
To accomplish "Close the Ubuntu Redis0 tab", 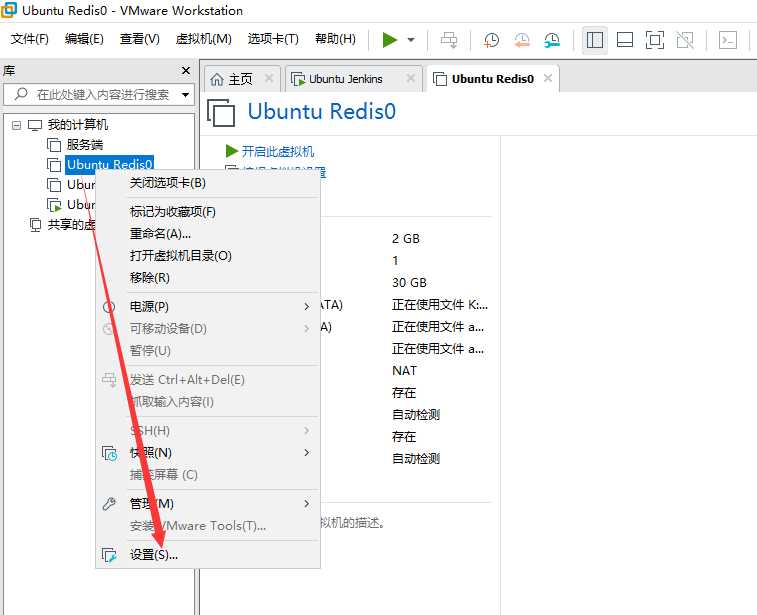I will click(x=547, y=78).
